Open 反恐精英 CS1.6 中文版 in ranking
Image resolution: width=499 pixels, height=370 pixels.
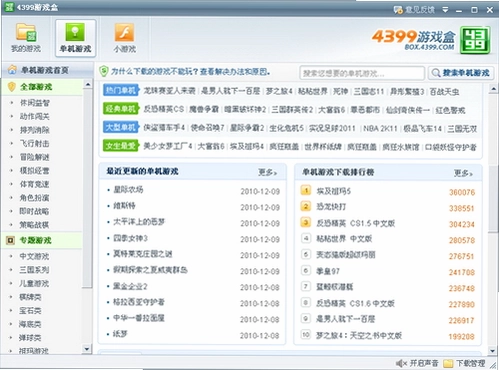[355, 303]
